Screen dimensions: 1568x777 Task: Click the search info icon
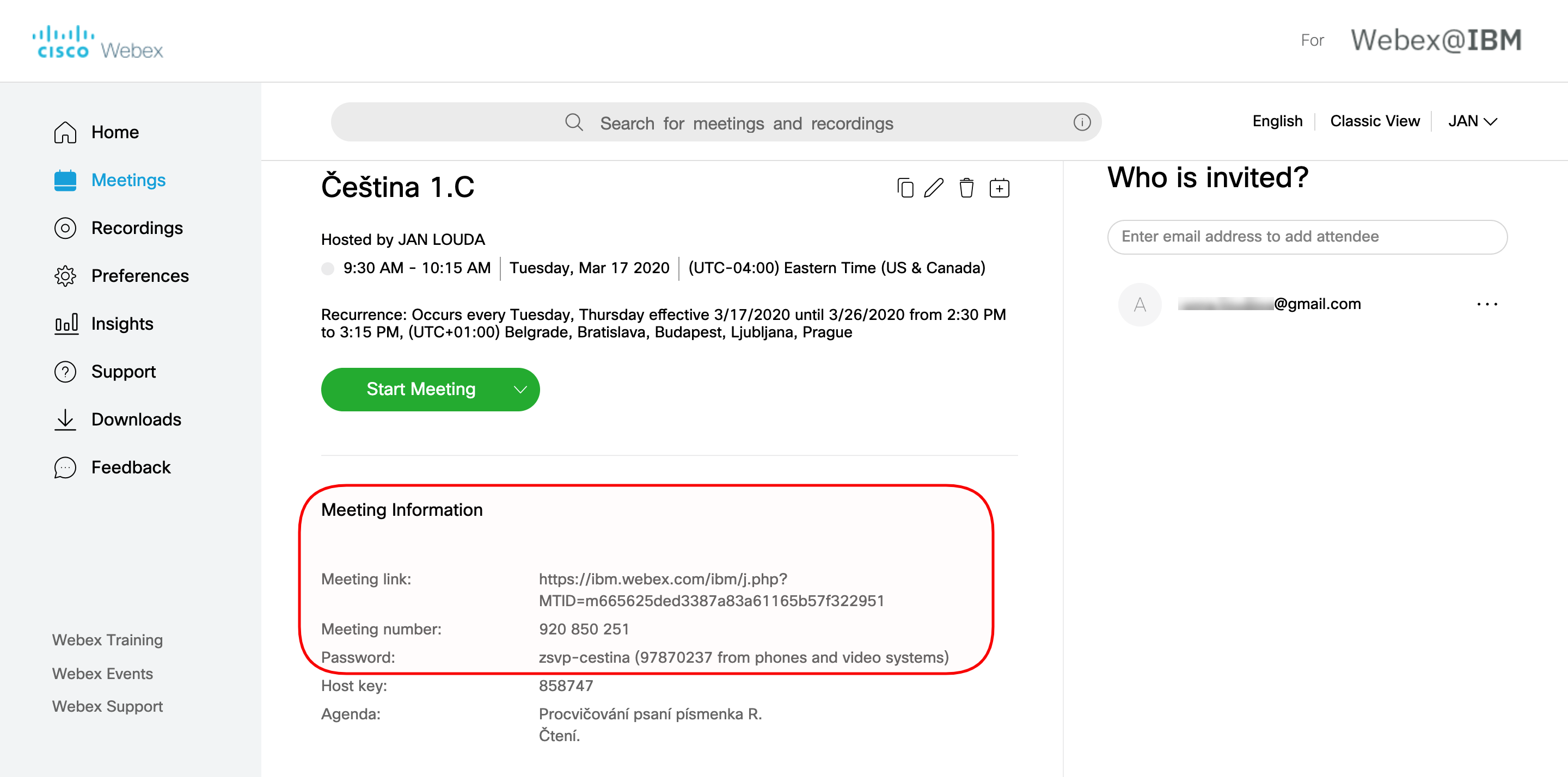tap(1081, 122)
